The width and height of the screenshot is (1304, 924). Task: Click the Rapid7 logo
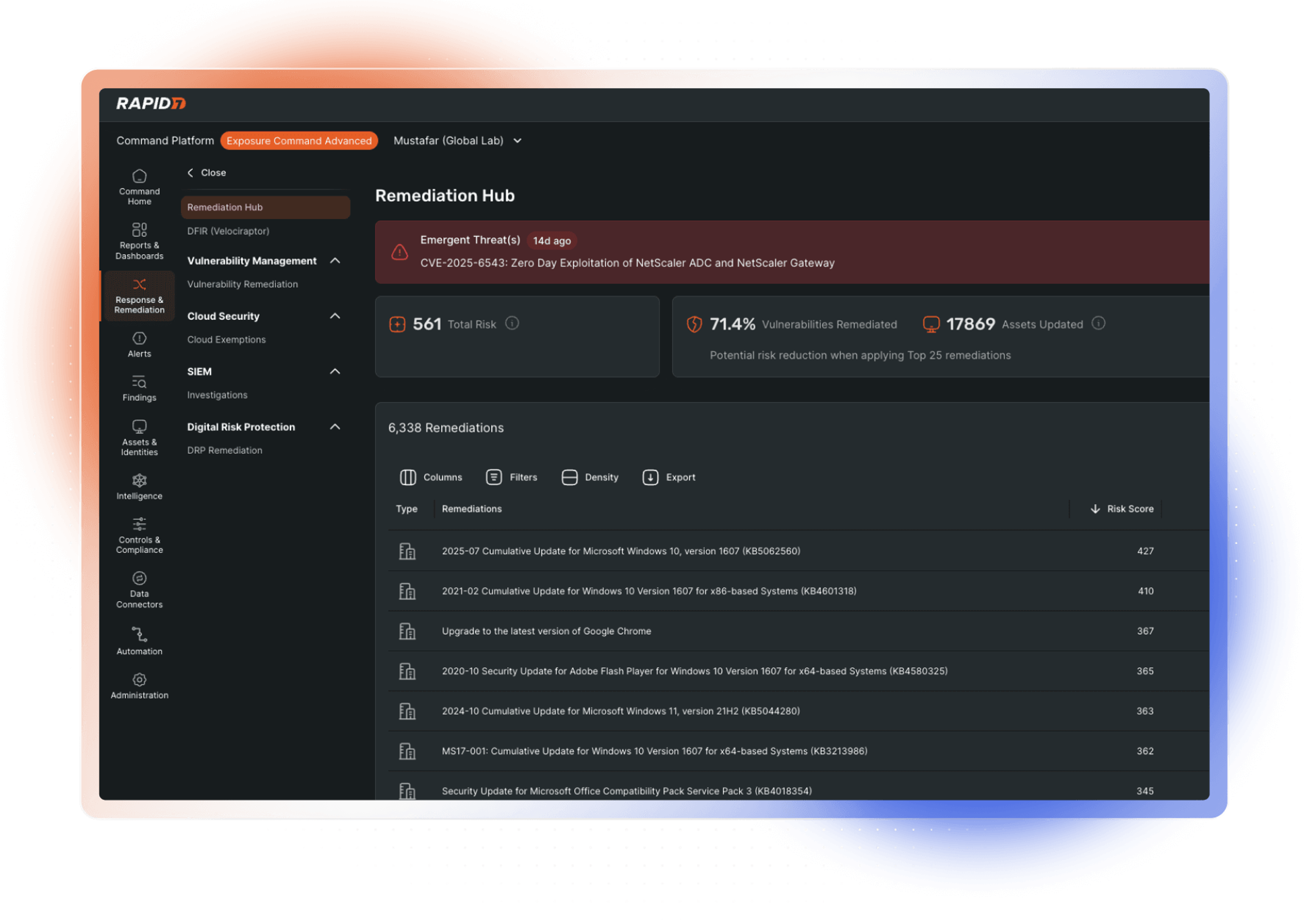click(151, 103)
